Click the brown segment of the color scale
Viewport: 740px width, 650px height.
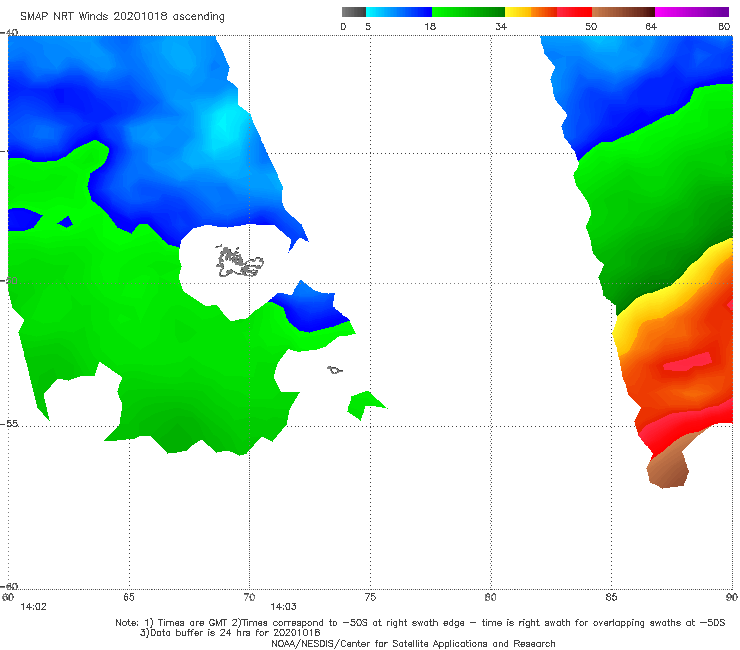click(x=623, y=12)
